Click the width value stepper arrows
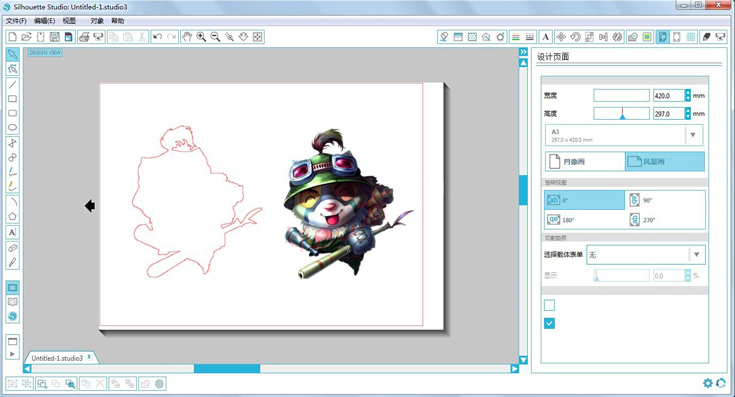735x397 pixels. click(688, 95)
